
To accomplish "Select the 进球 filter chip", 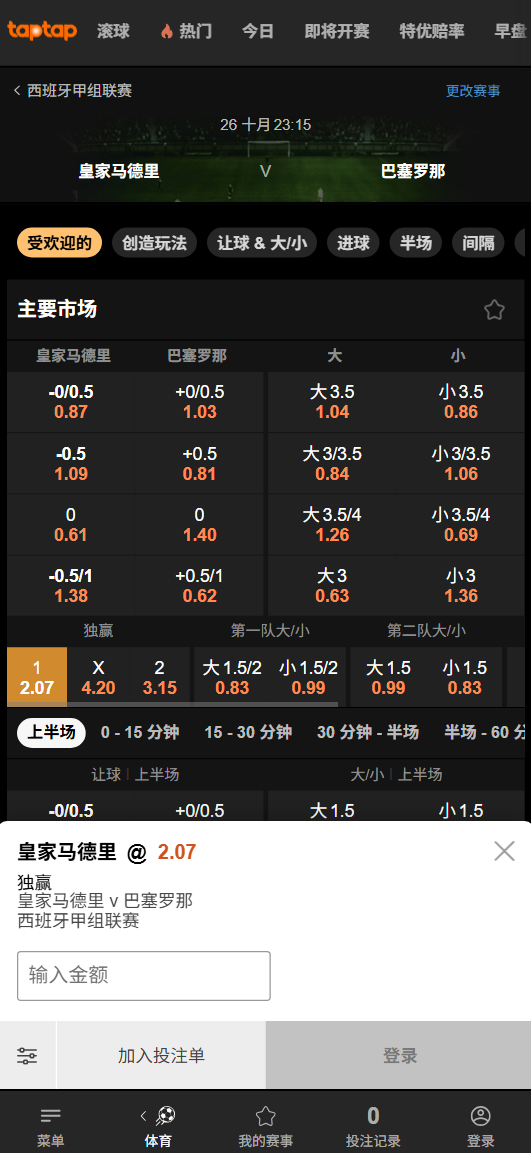I will coord(353,243).
